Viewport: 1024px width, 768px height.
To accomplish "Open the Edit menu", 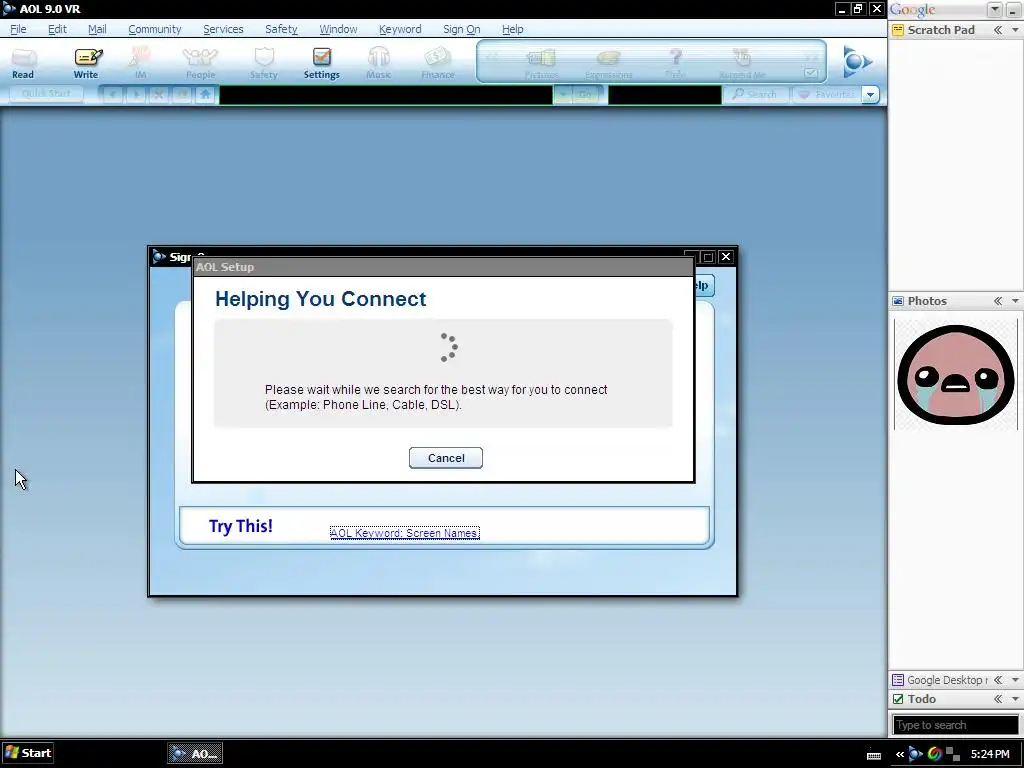I will (57, 29).
